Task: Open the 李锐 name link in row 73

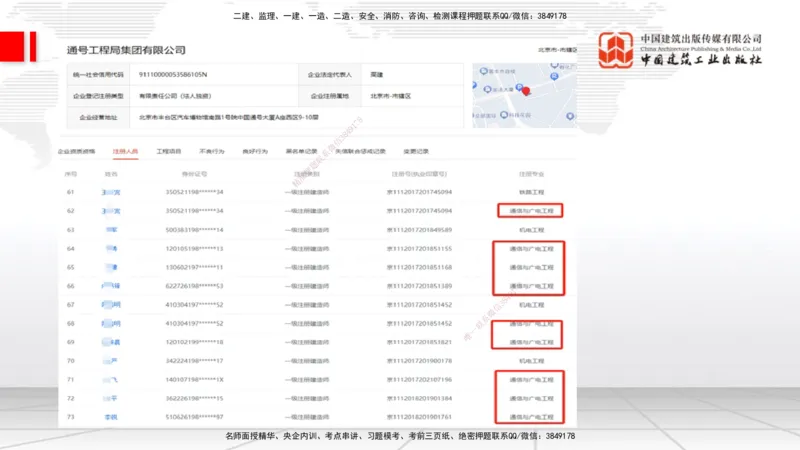Action: click(x=111, y=417)
